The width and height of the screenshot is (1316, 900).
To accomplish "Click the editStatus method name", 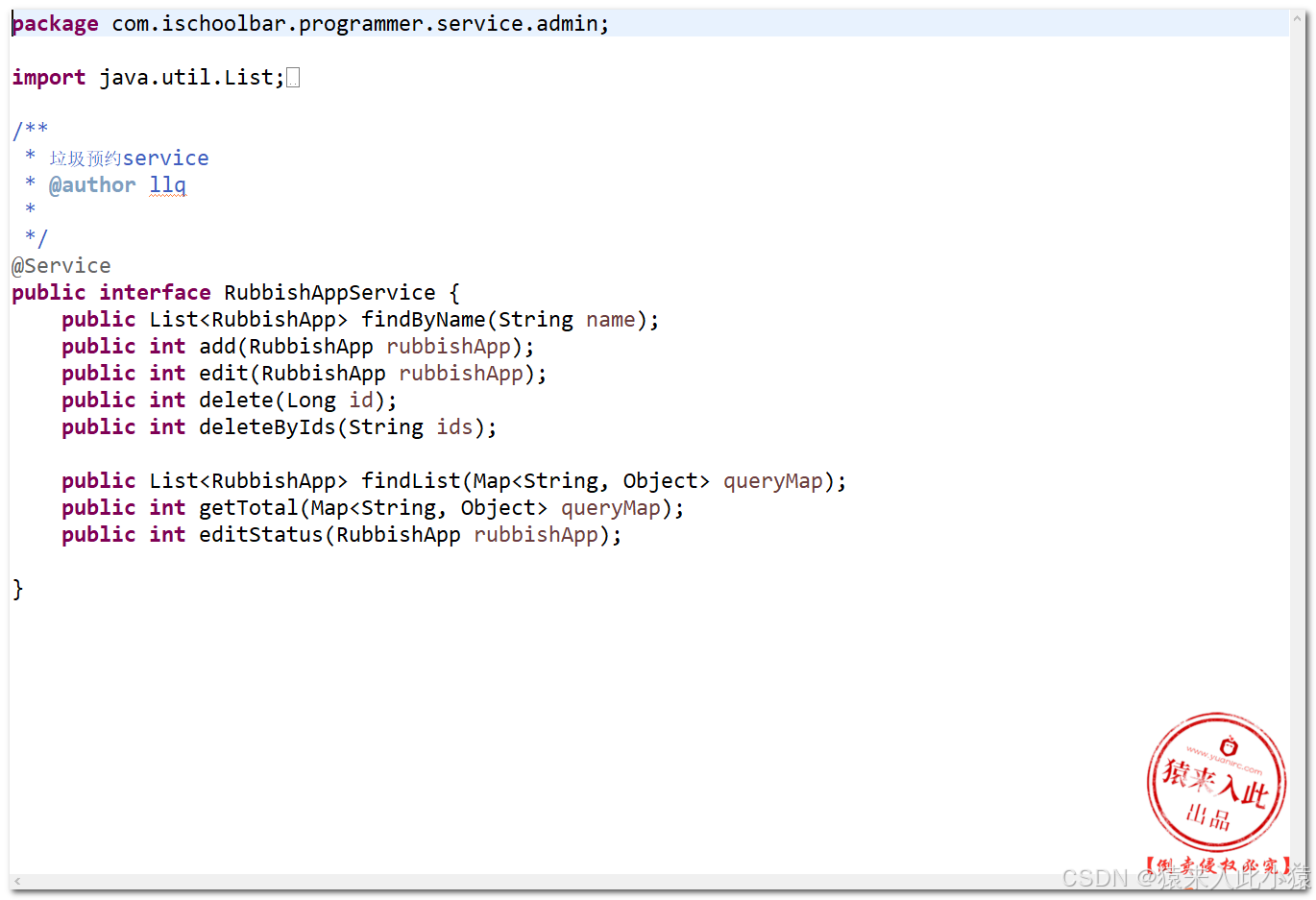I will pos(261,535).
